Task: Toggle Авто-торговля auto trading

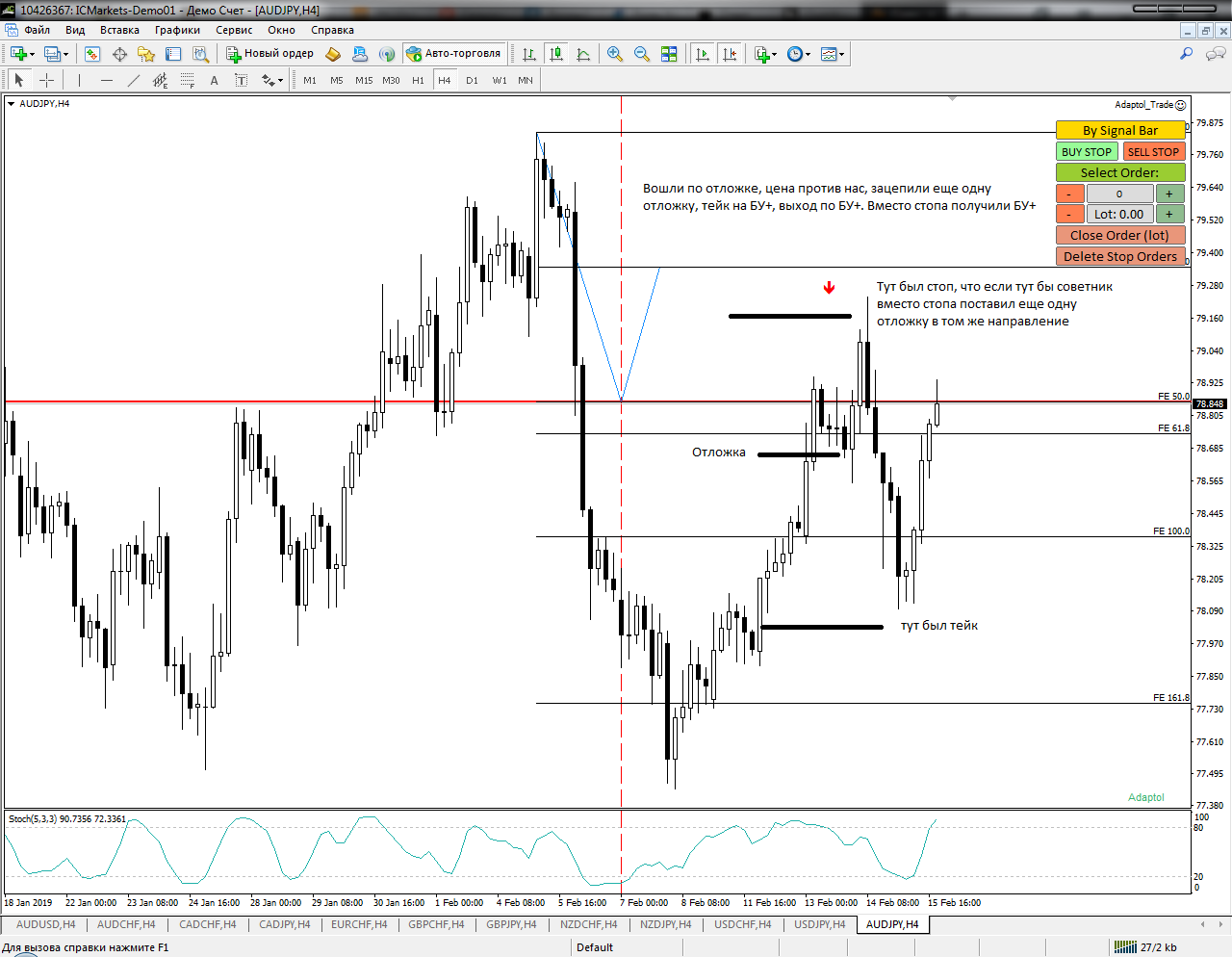Action: pyautogui.click(x=454, y=54)
